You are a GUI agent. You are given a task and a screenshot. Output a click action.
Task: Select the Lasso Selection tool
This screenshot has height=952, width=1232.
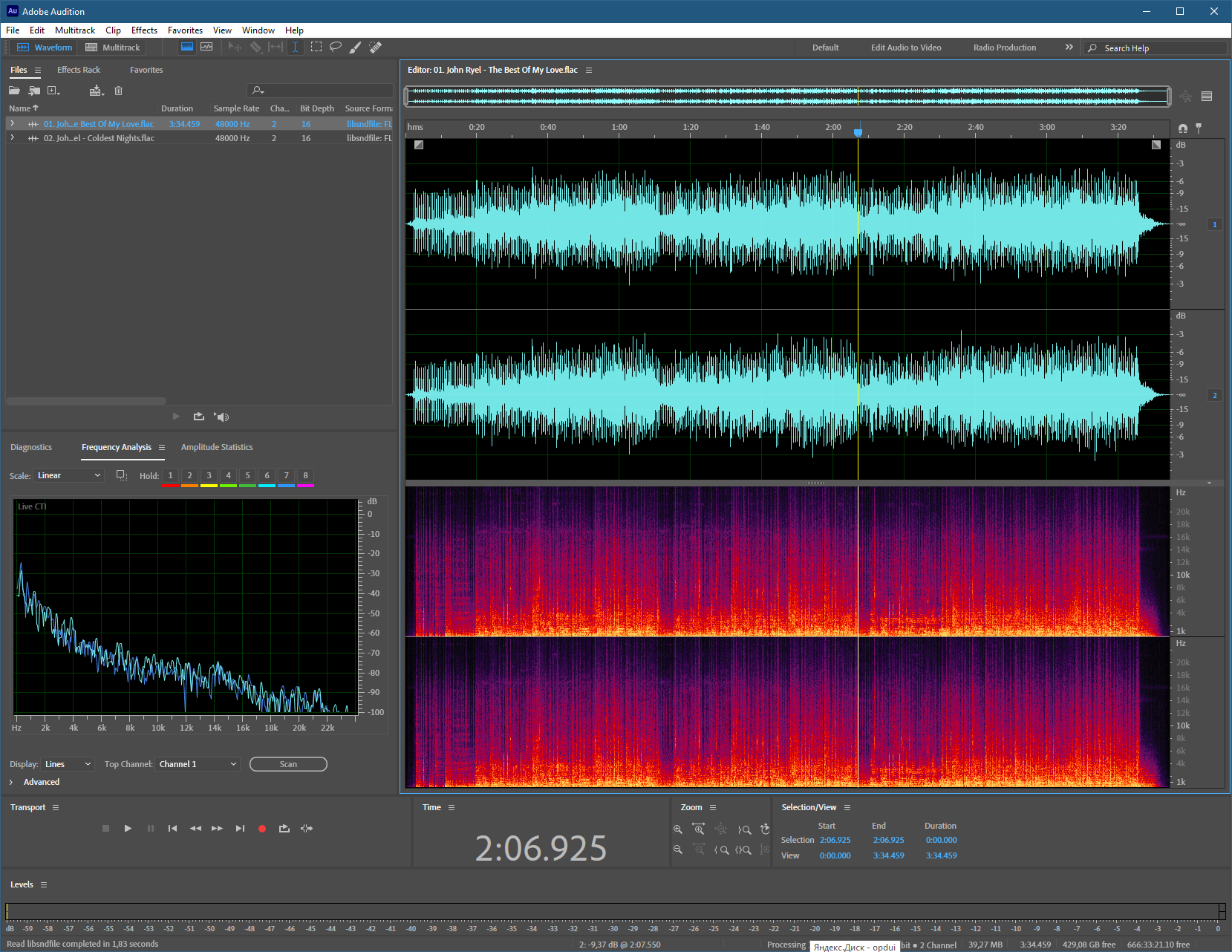[x=336, y=47]
